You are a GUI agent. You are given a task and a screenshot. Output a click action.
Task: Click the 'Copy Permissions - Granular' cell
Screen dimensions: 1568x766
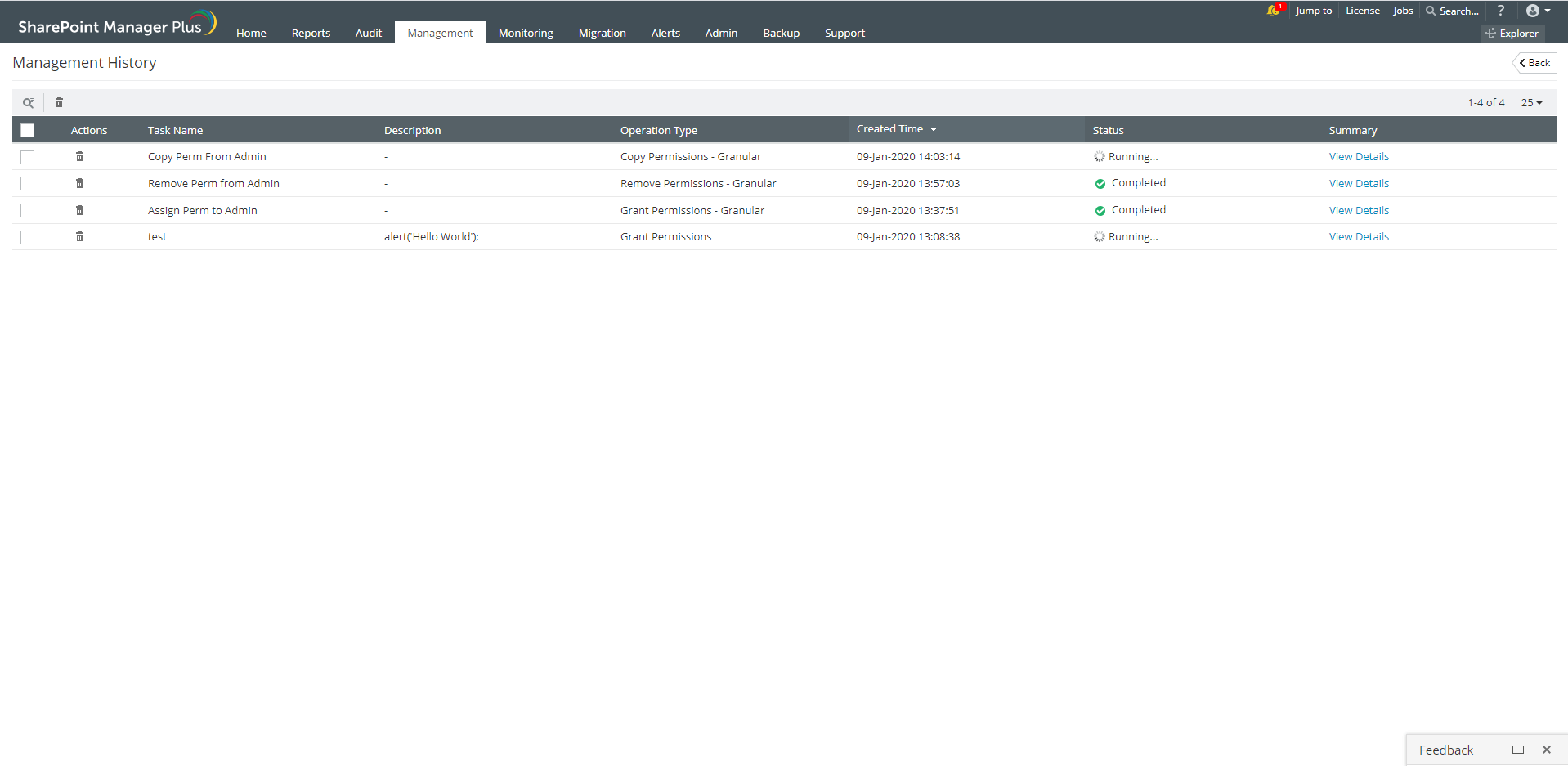(x=691, y=156)
